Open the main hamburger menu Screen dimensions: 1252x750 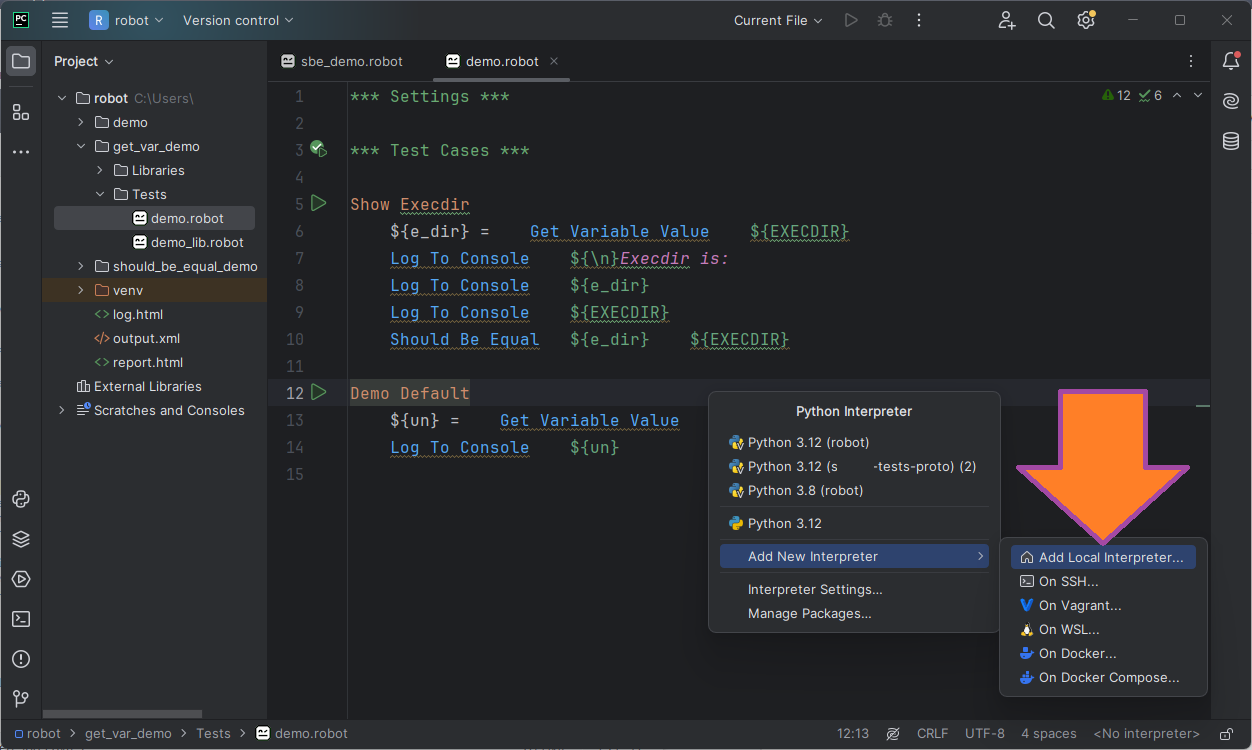[60, 20]
